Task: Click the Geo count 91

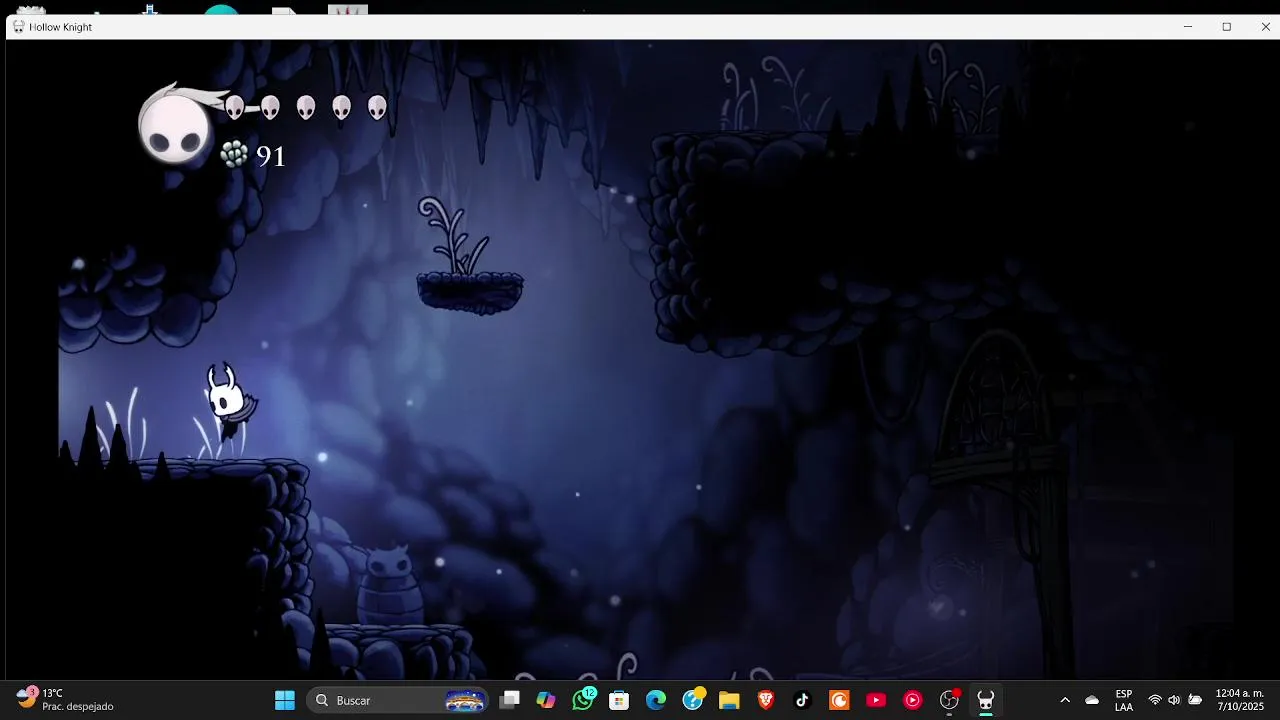Action: 271,156
